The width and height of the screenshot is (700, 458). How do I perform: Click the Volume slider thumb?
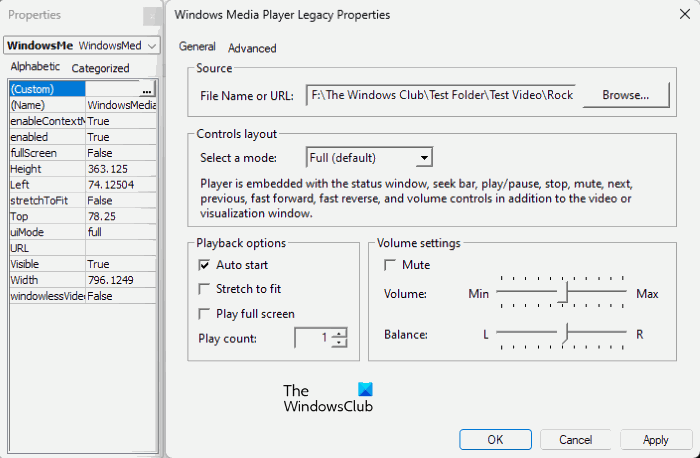tap(564, 292)
